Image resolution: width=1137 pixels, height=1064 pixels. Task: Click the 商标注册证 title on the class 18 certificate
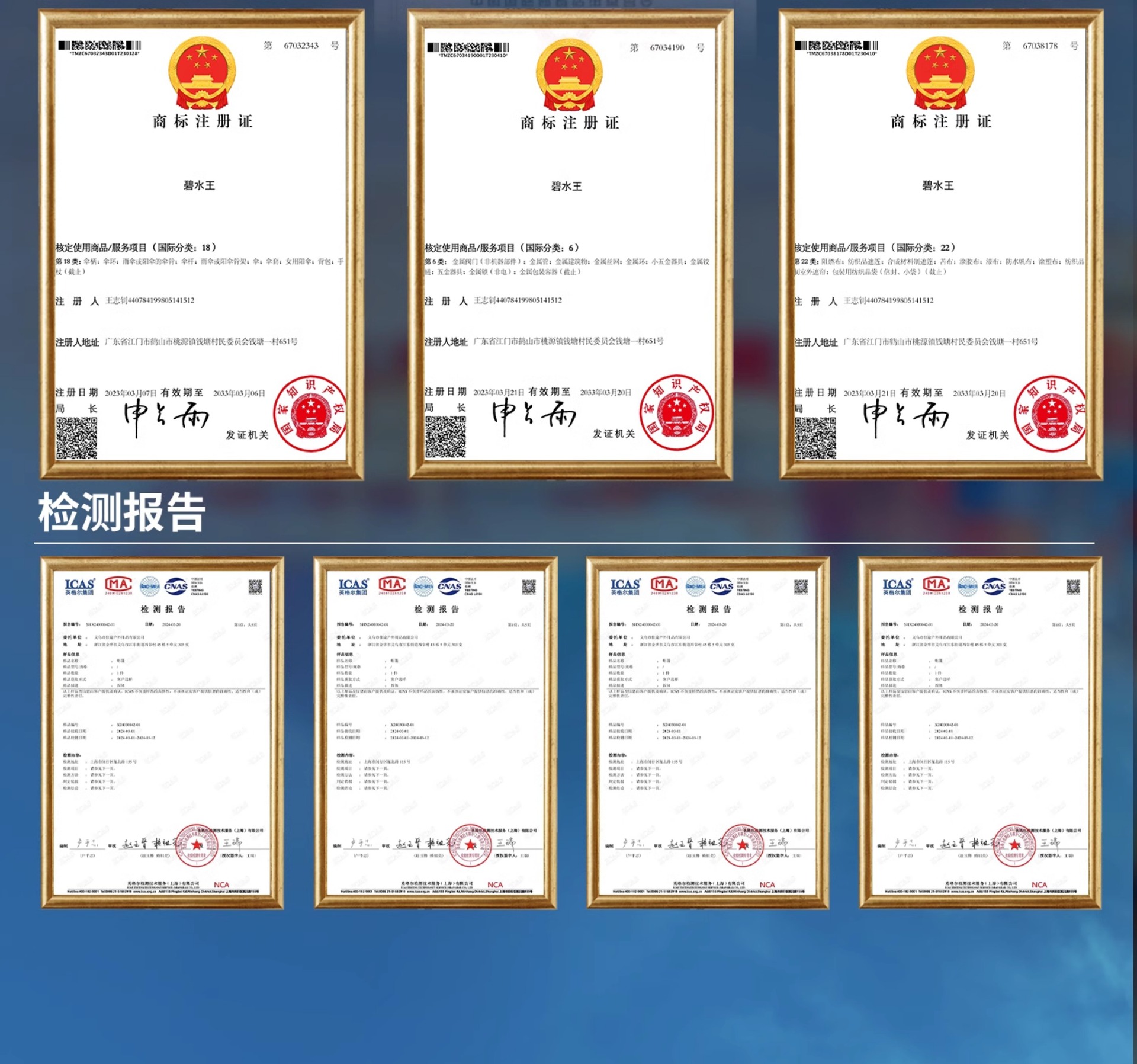203,121
